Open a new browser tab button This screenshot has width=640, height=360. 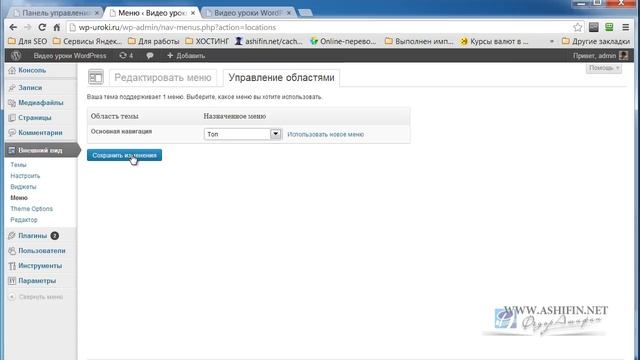[305, 13]
